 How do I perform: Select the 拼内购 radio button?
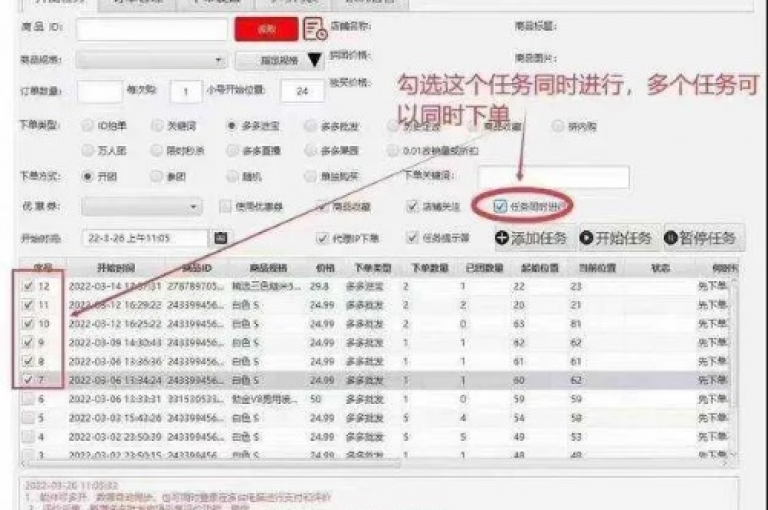click(x=557, y=126)
